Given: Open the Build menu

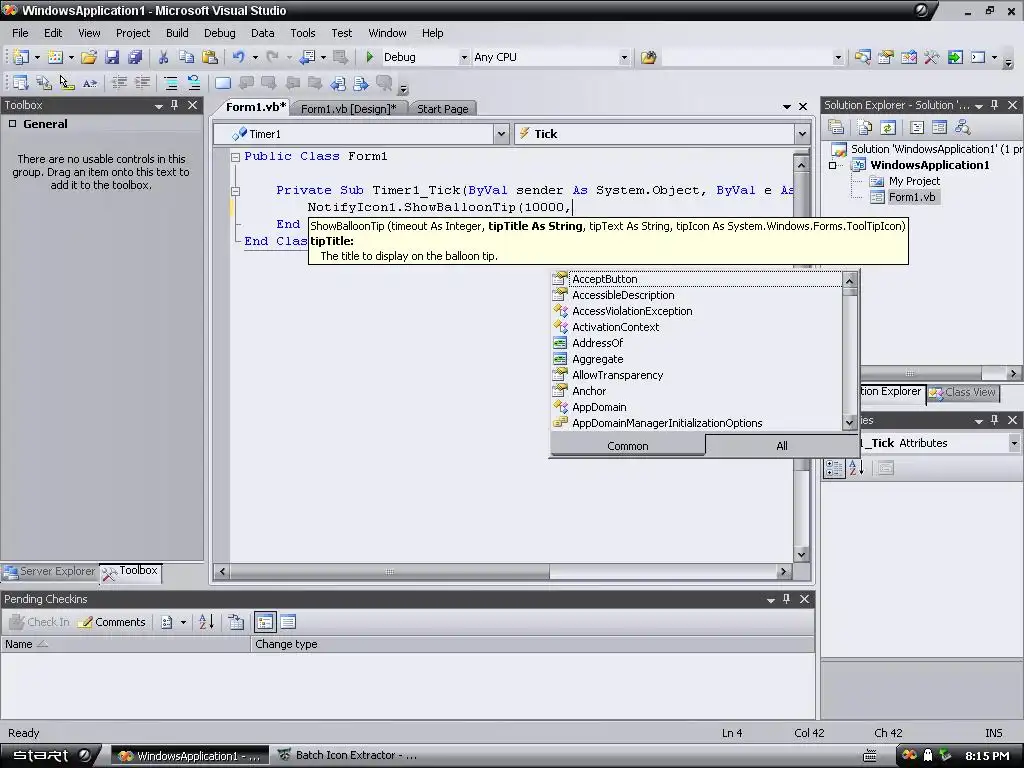Looking at the screenshot, I should coord(177,33).
